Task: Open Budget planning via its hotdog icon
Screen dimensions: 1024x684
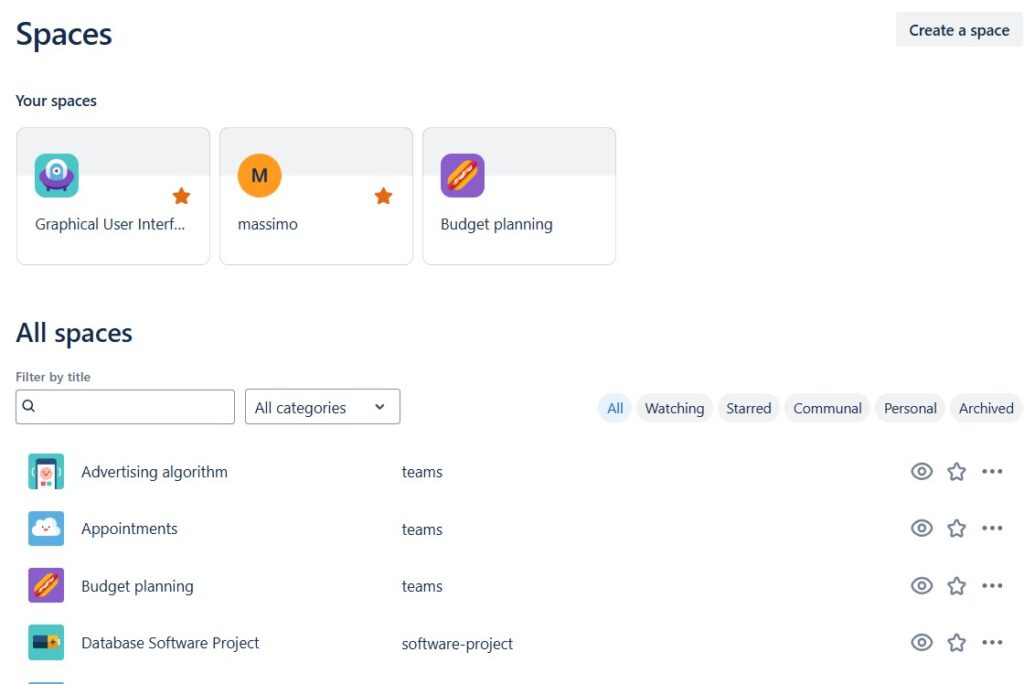Action: (x=462, y=175)
